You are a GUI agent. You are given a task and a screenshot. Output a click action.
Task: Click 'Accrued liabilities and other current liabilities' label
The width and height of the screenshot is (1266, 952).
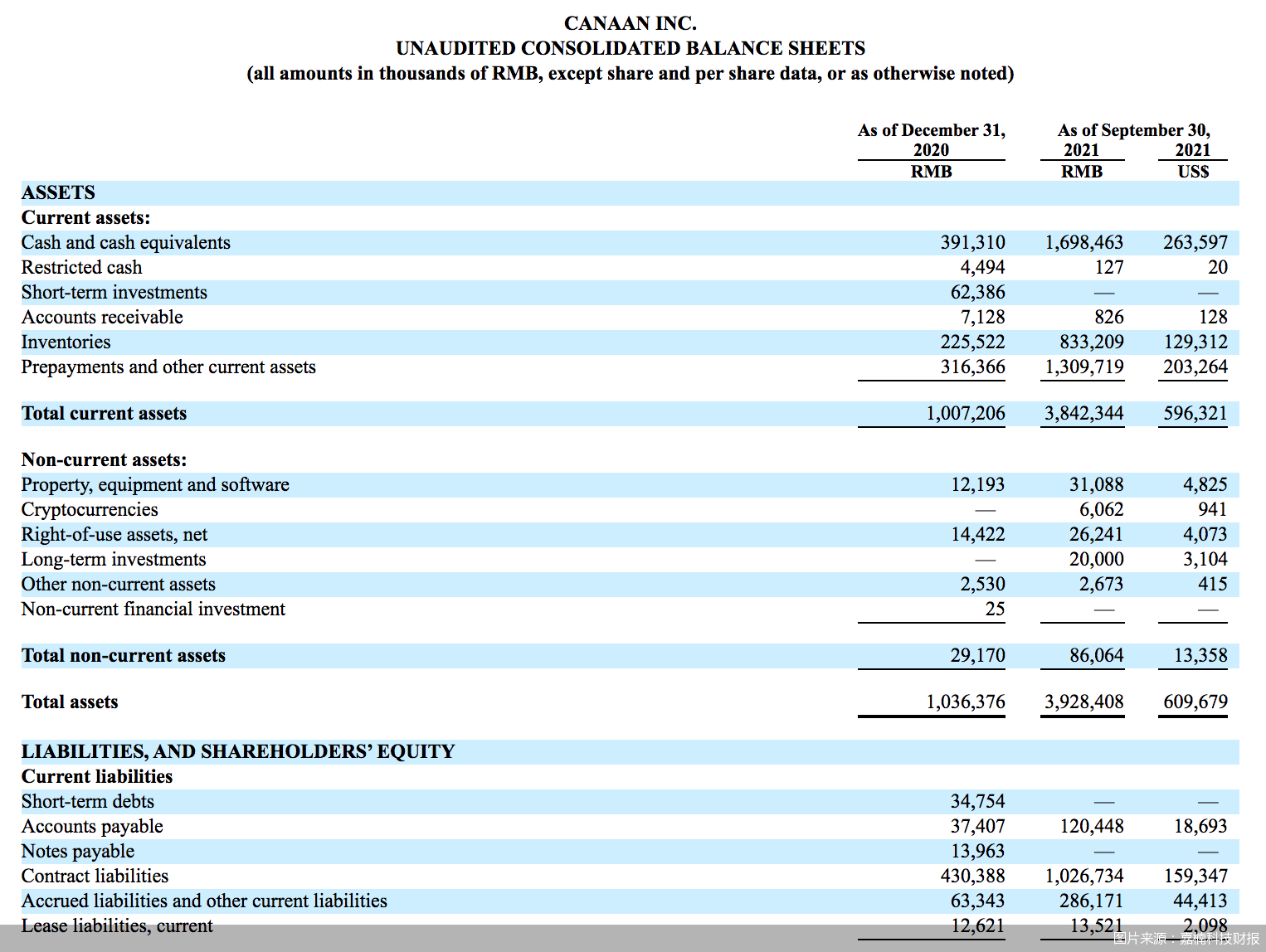pyautogui.click(x=204, y=901)
